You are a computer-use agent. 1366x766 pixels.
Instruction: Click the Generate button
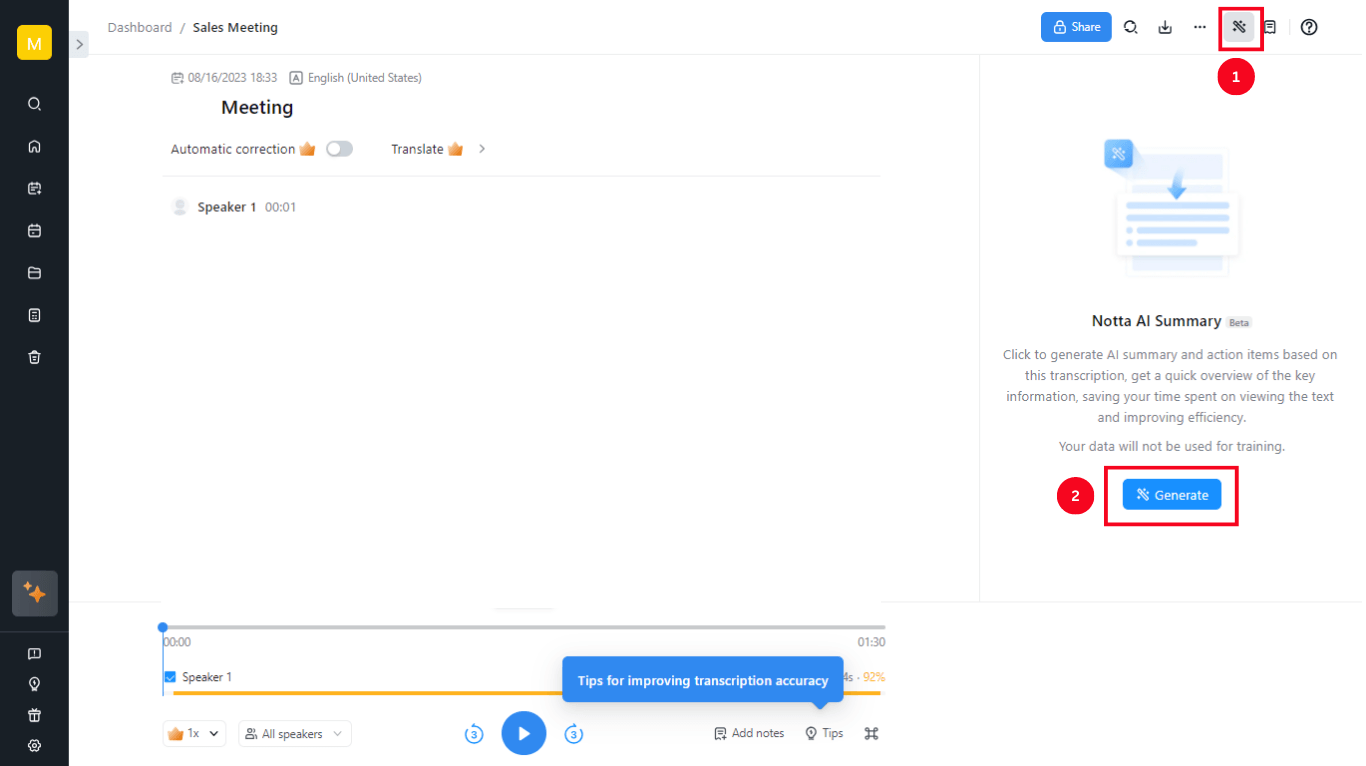(x=1171, y=495)
